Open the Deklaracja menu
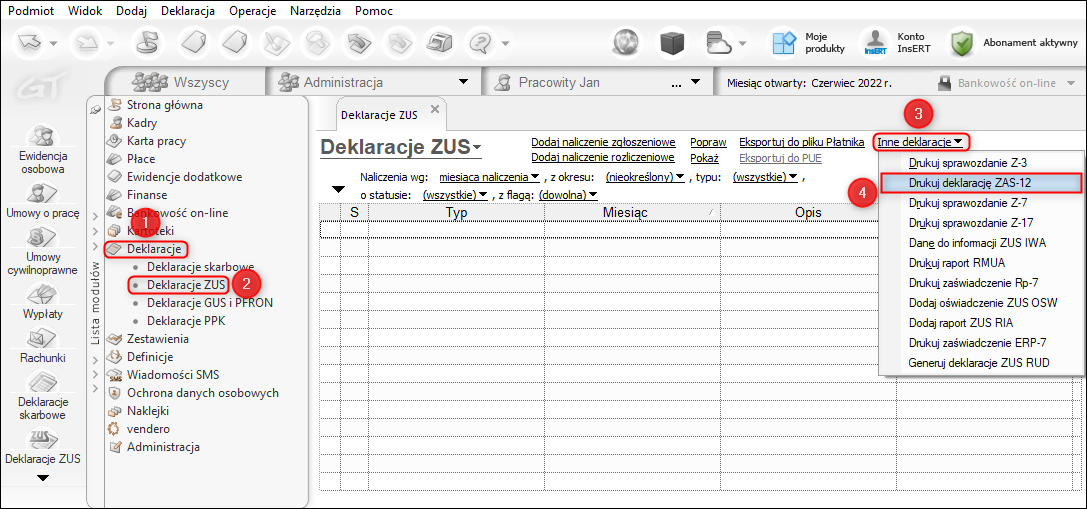 tap(187, 11)
